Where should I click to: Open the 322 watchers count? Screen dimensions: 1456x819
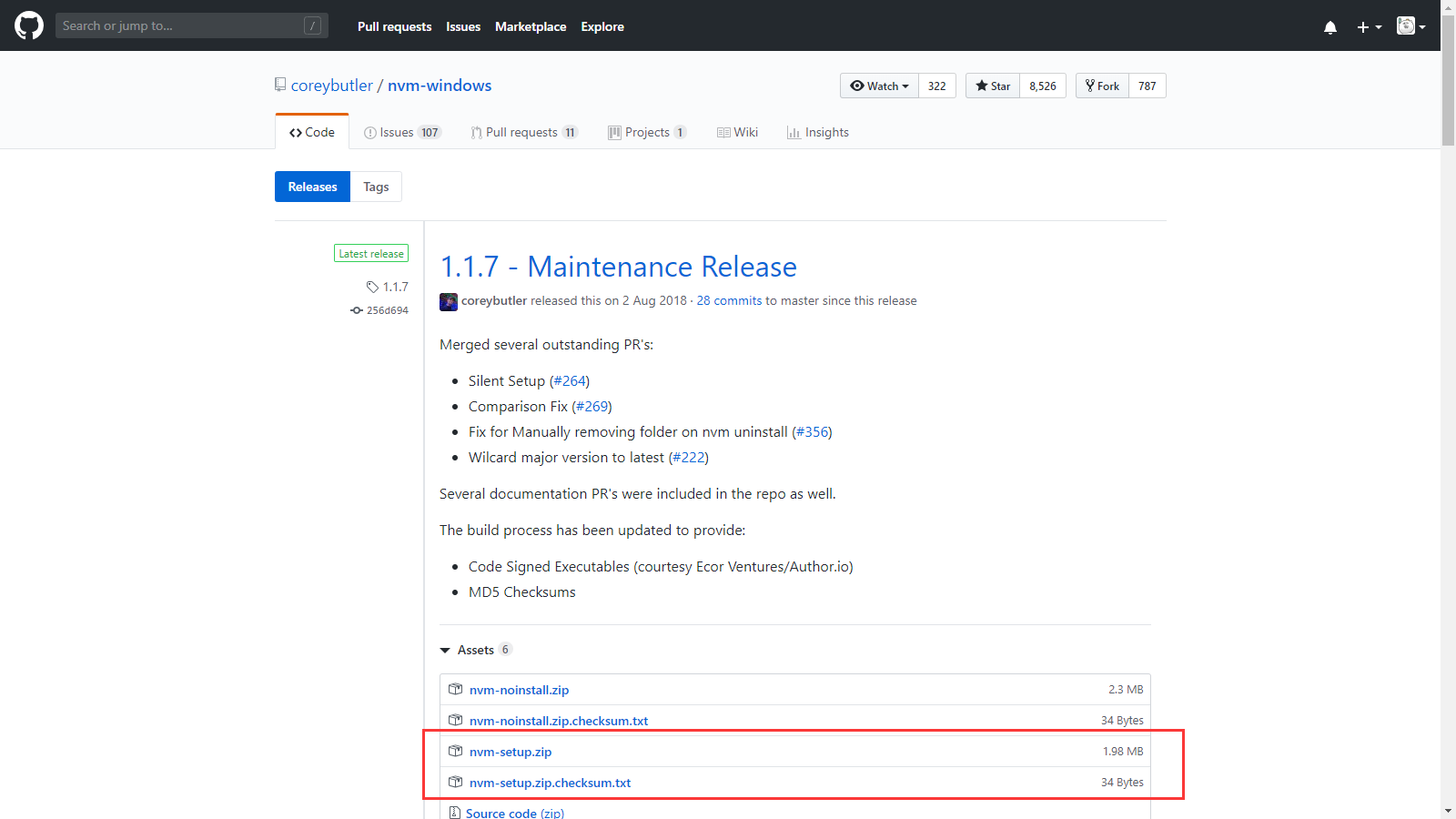coord(937,86)
